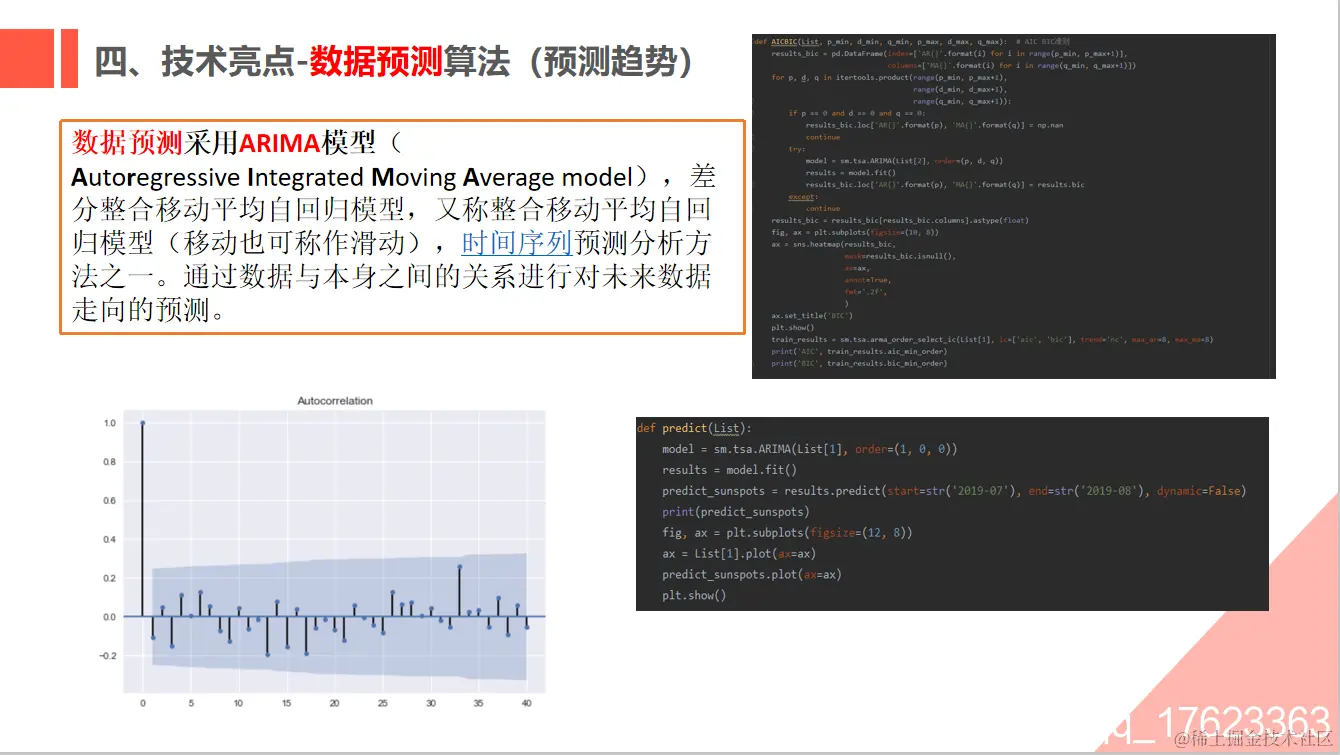Click the 40 x-axis label on chart
Viewport: 1340px width, 755px height.
tap(526, 703)
